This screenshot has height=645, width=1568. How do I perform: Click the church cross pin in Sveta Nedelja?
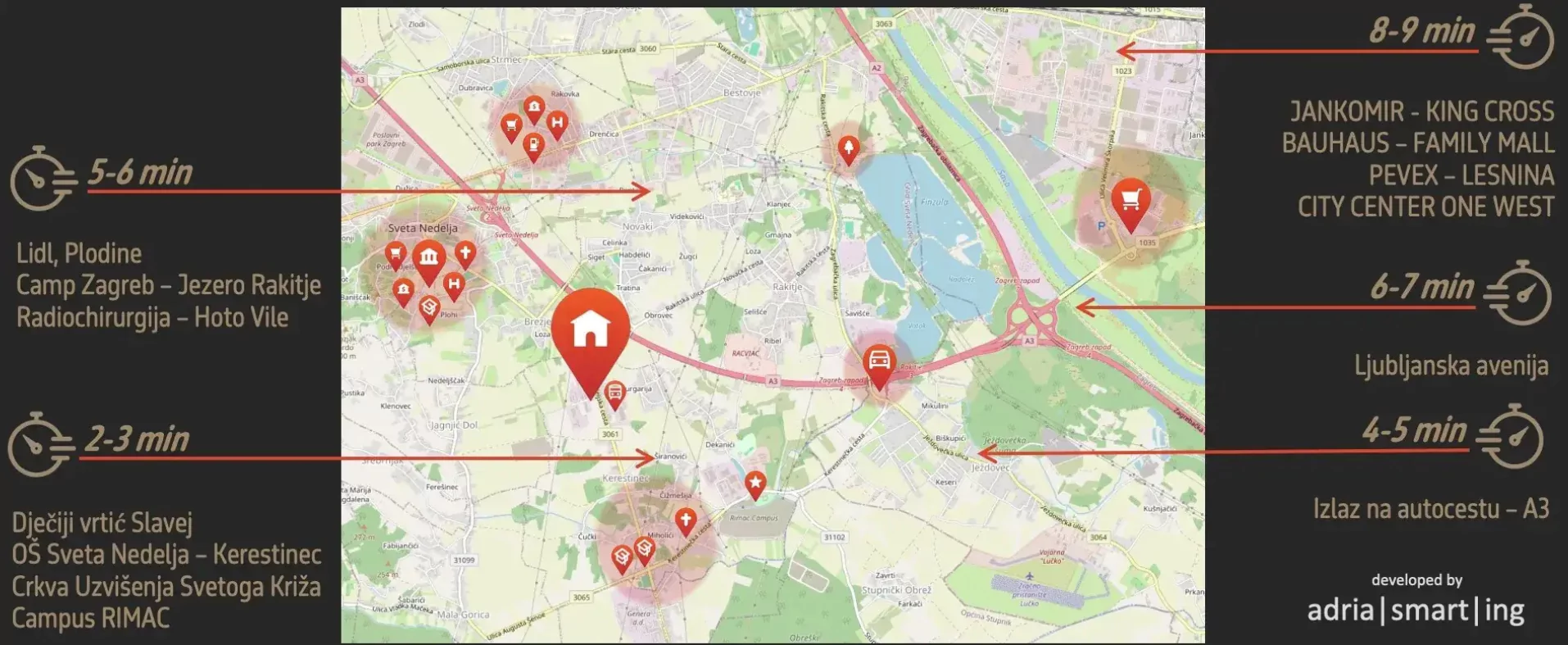465,255
